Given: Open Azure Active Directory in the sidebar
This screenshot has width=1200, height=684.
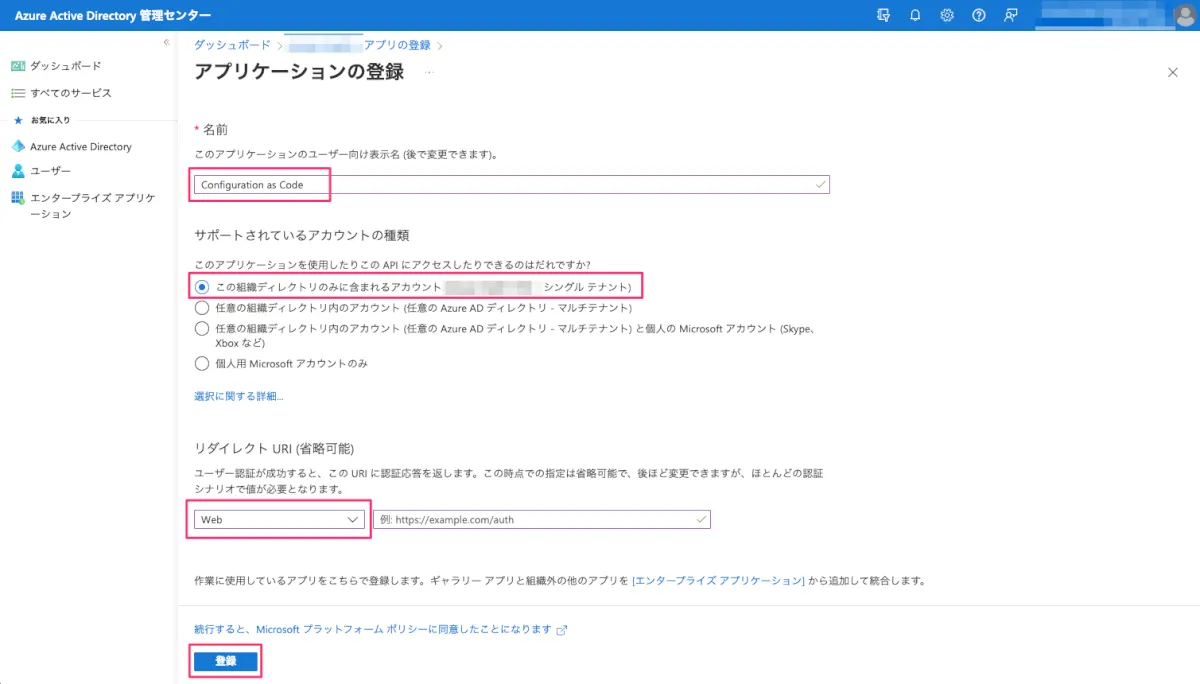Looking at the screenshot, I should [81, 146].
